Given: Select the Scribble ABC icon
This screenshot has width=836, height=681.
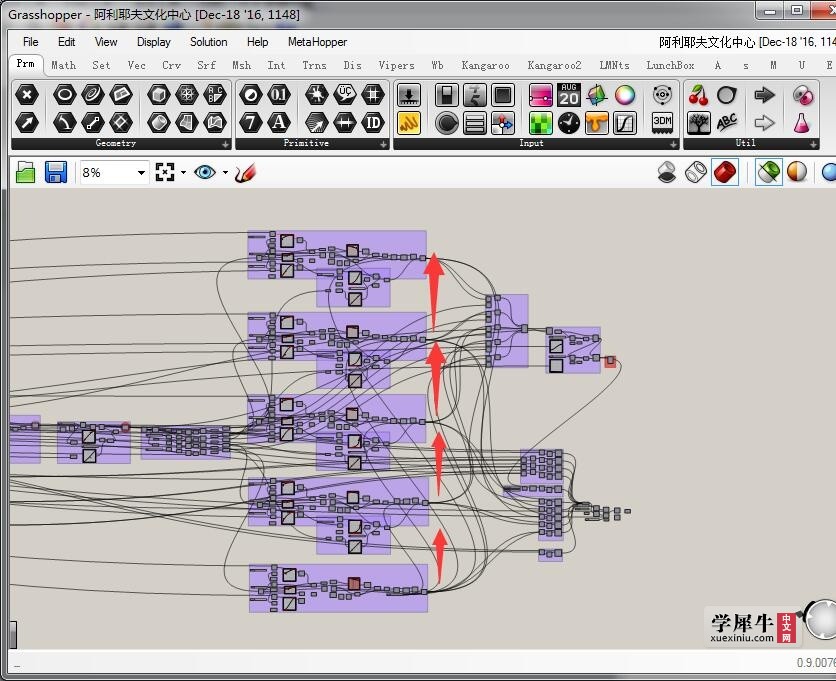Looking at the screenshot, I should click(x=727, y=123).
